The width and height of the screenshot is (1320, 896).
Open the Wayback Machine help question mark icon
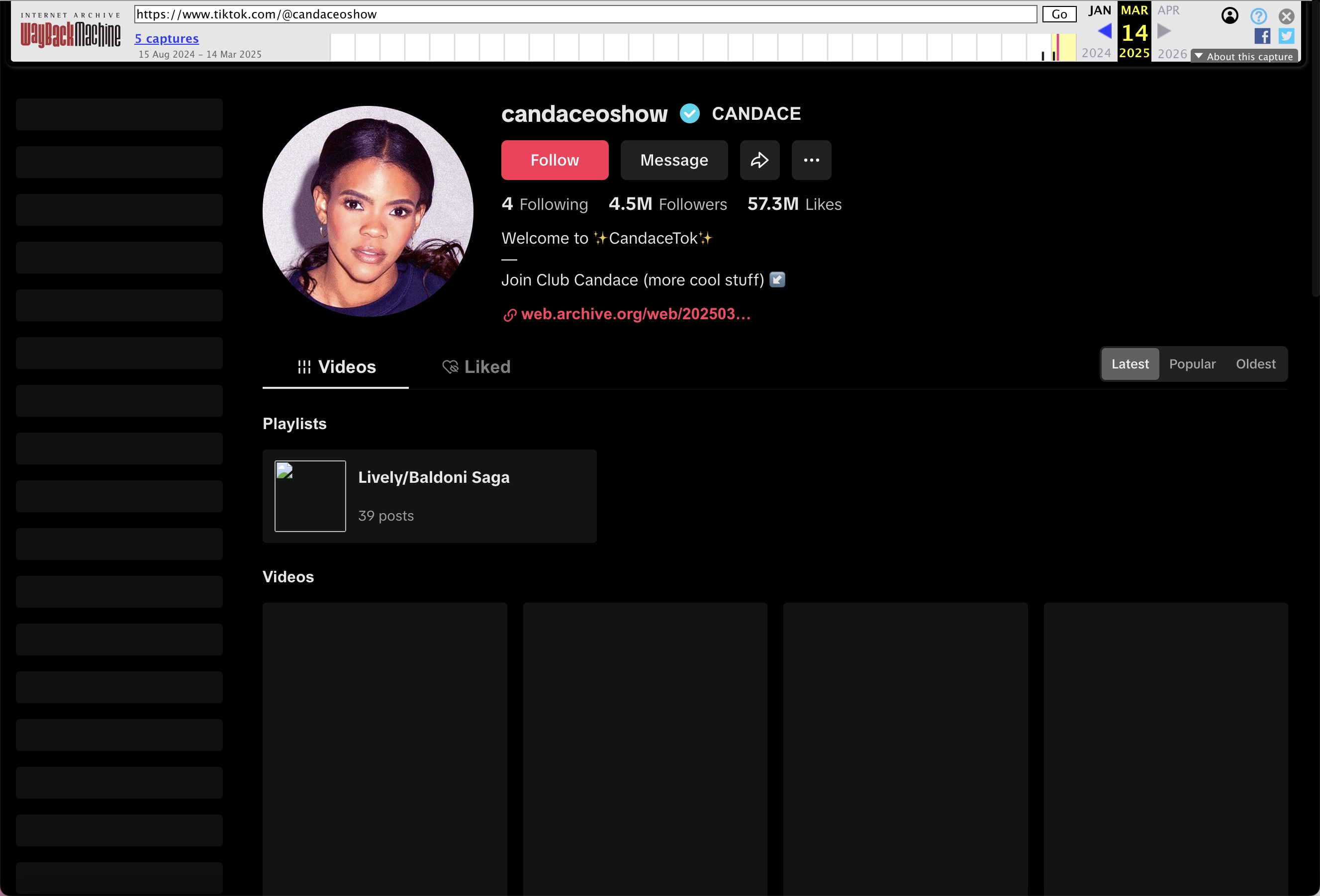tap(1258, 16)
